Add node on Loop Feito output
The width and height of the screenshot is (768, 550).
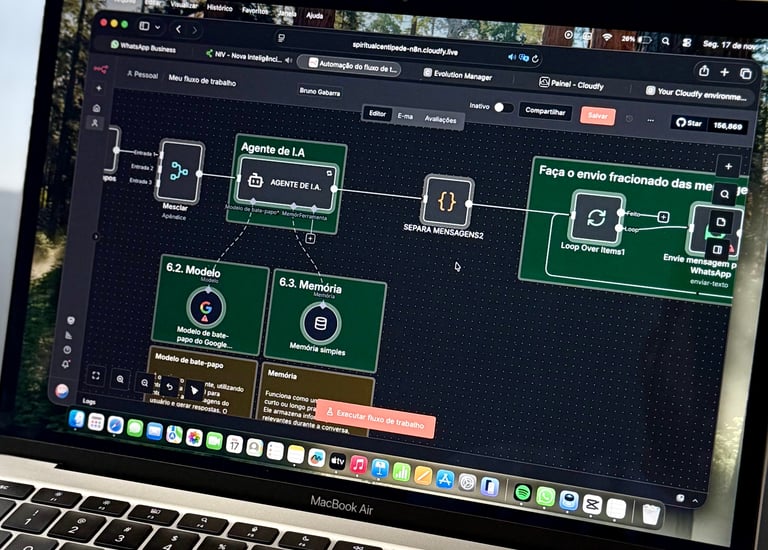(x=663, y=216)
